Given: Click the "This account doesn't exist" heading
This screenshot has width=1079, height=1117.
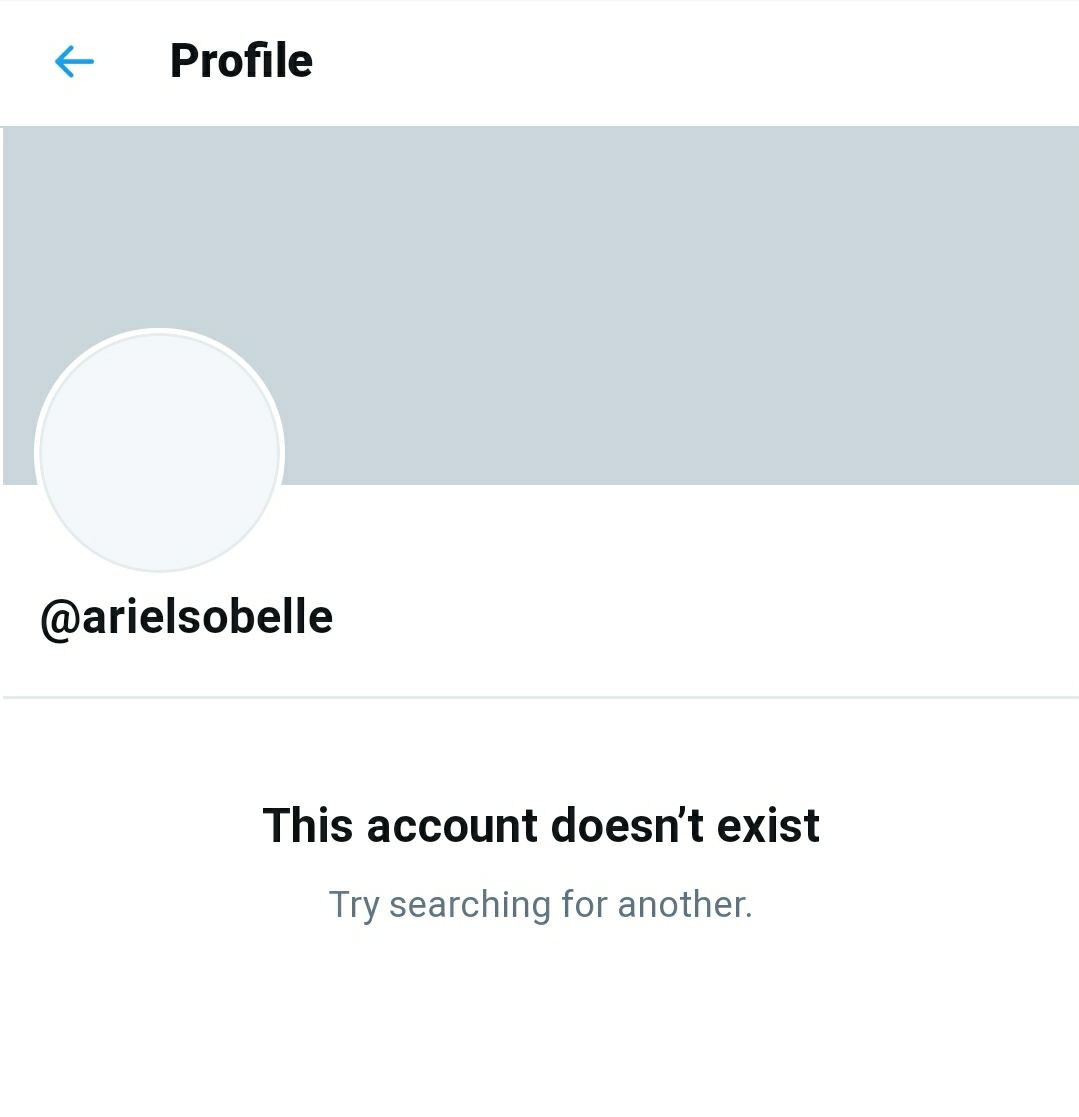Looking at the screenshot, I should coord(541,826).
